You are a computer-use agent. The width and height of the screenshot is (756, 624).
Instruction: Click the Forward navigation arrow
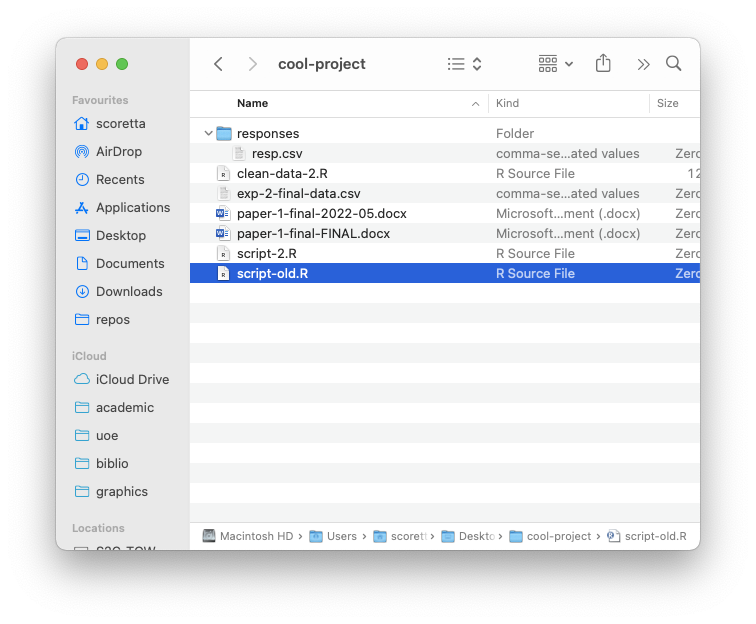pyautogui.click(x=252, y=64)
